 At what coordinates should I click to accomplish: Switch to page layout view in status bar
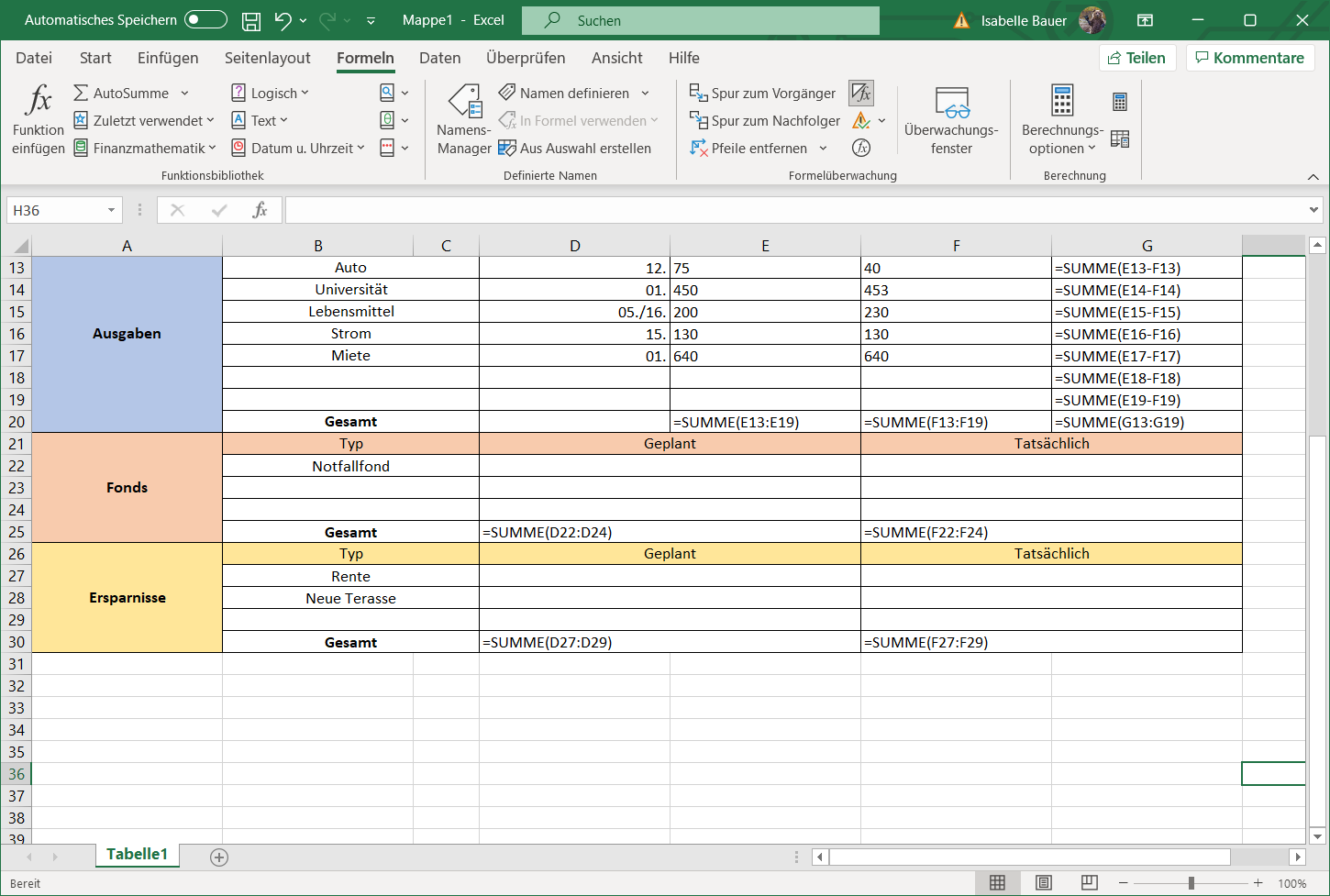[x=1044, y=882]
